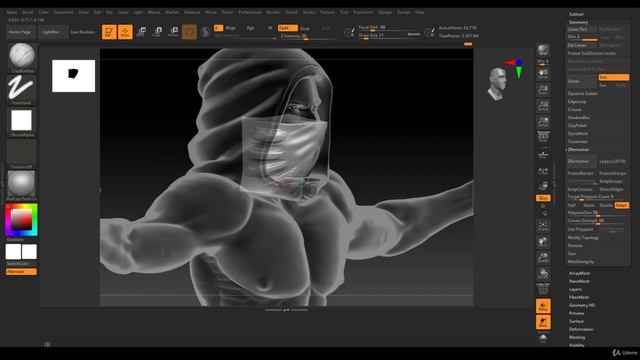The image size is (640, 360).
Task: Click the ZoomD 3D zoom icon
Action: pos(543,258)
